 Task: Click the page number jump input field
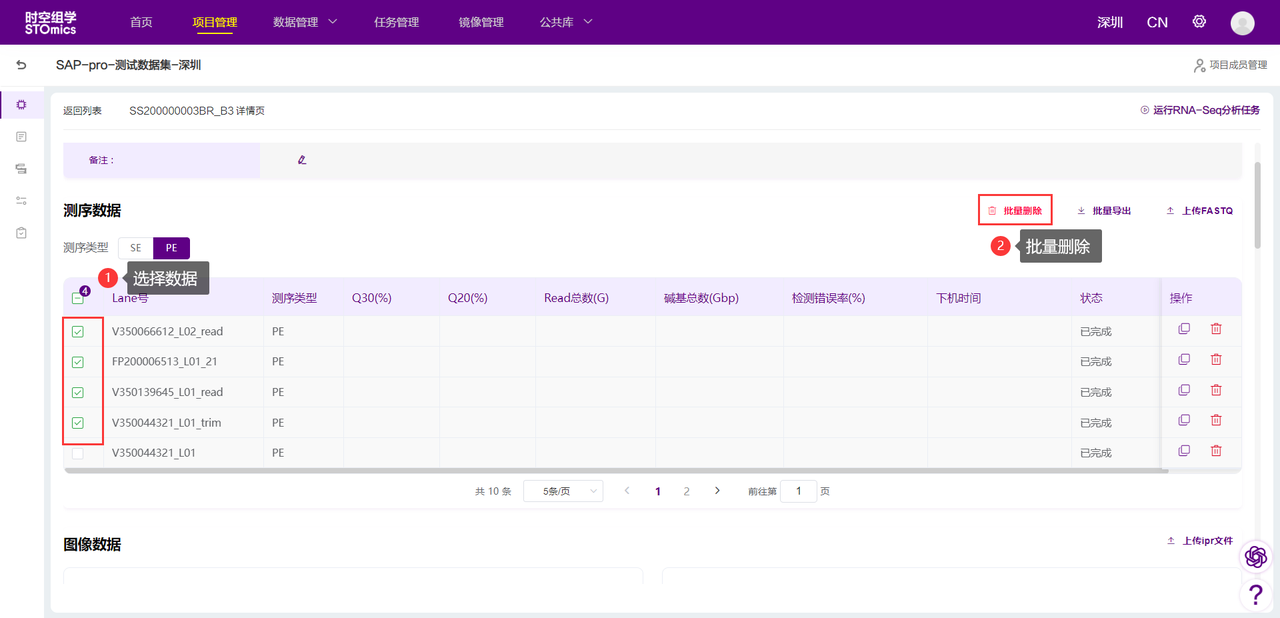[x=798, y=491]
